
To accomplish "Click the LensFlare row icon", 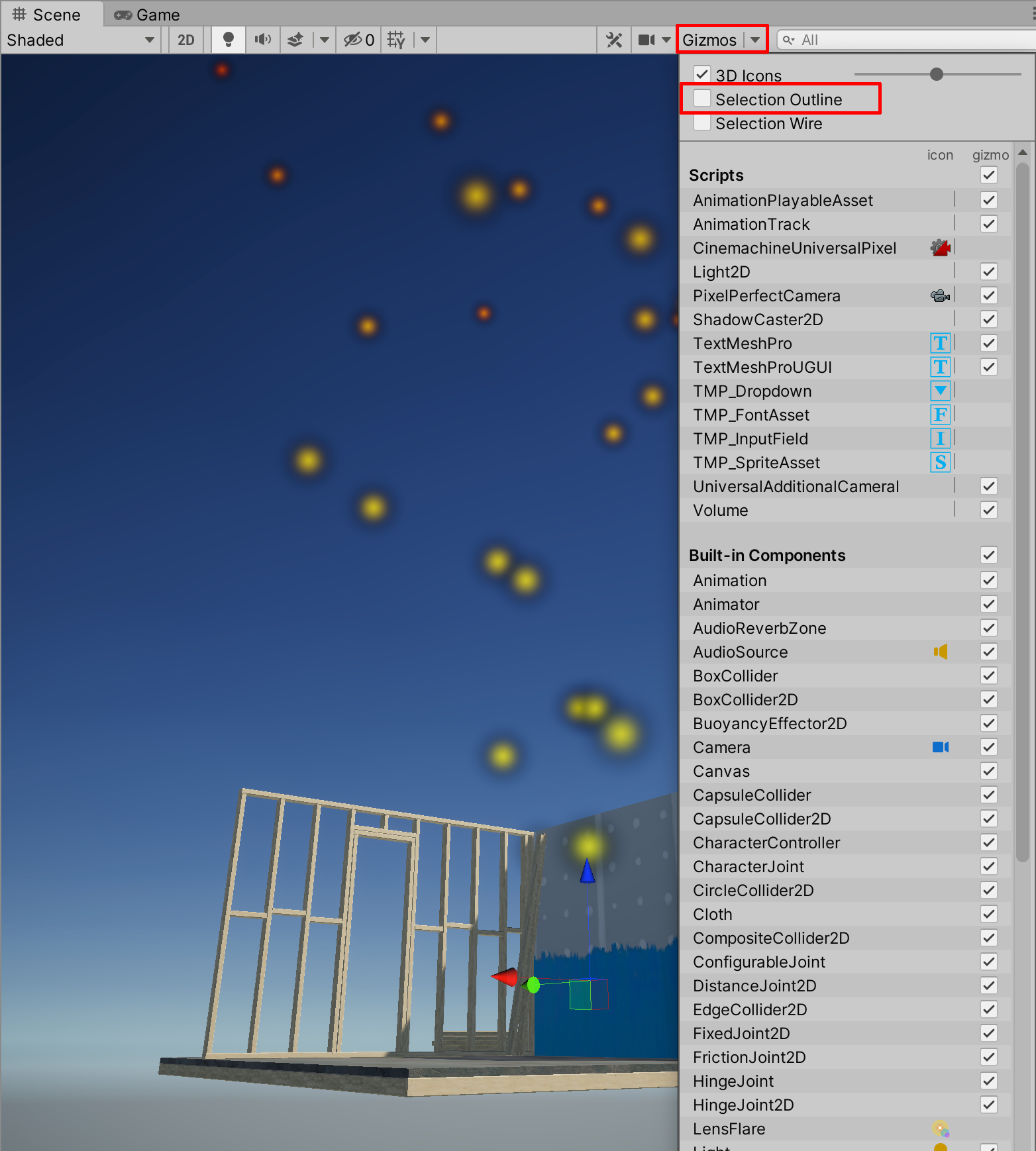I will coord(941,1128).
